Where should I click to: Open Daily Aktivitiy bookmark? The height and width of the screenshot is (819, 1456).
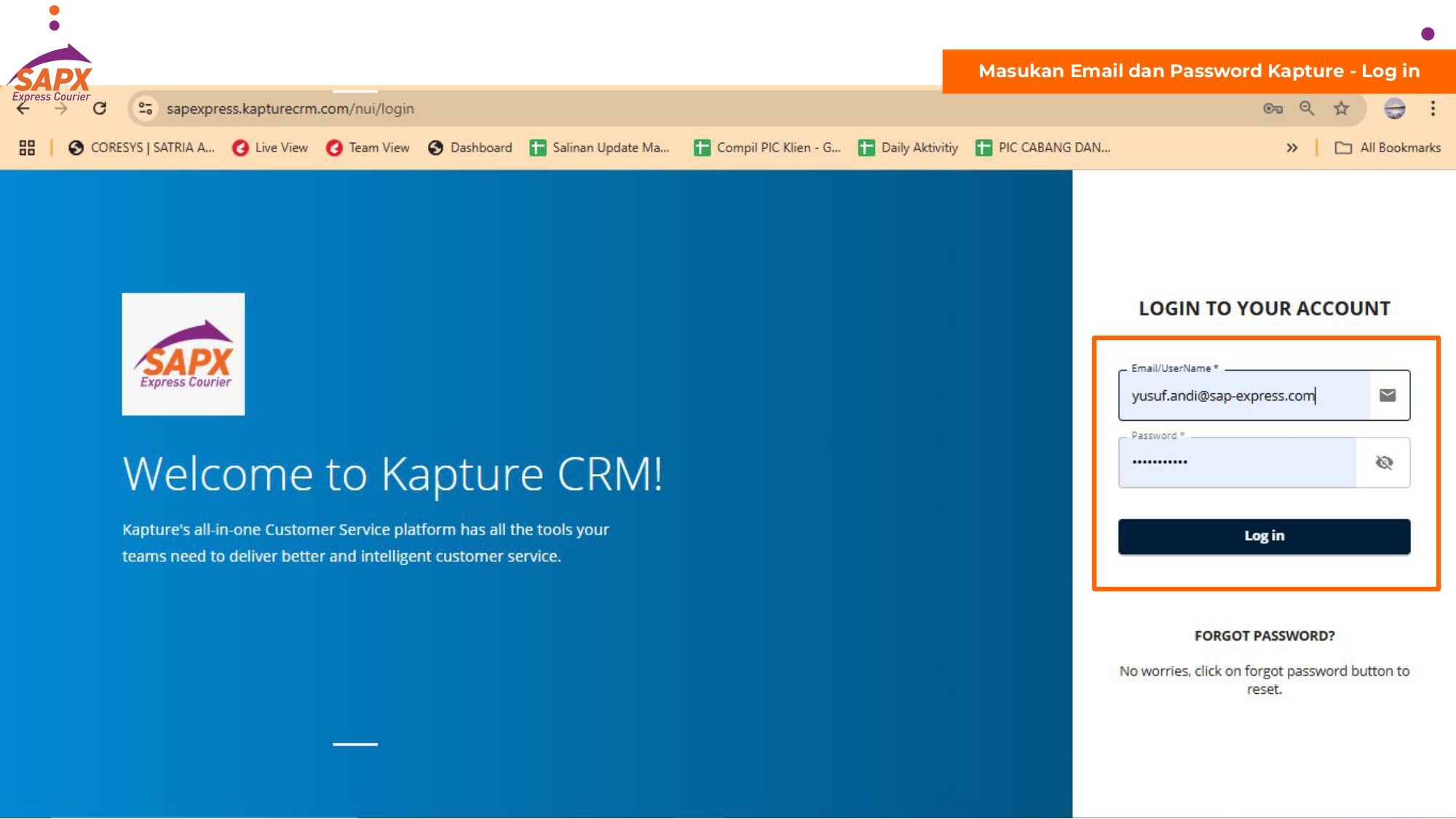(x=909, y=148)
